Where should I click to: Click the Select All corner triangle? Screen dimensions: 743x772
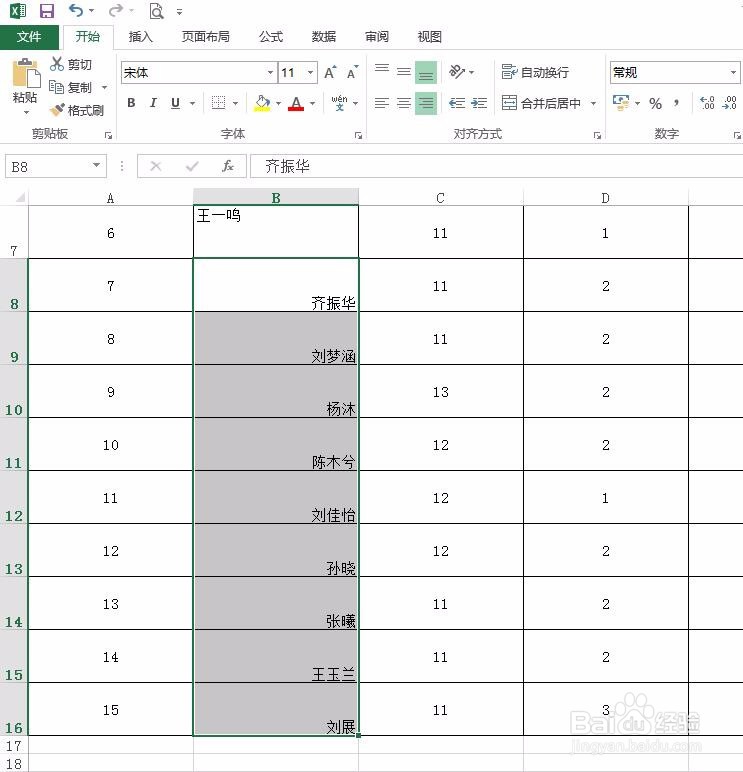tap(20, 198)
